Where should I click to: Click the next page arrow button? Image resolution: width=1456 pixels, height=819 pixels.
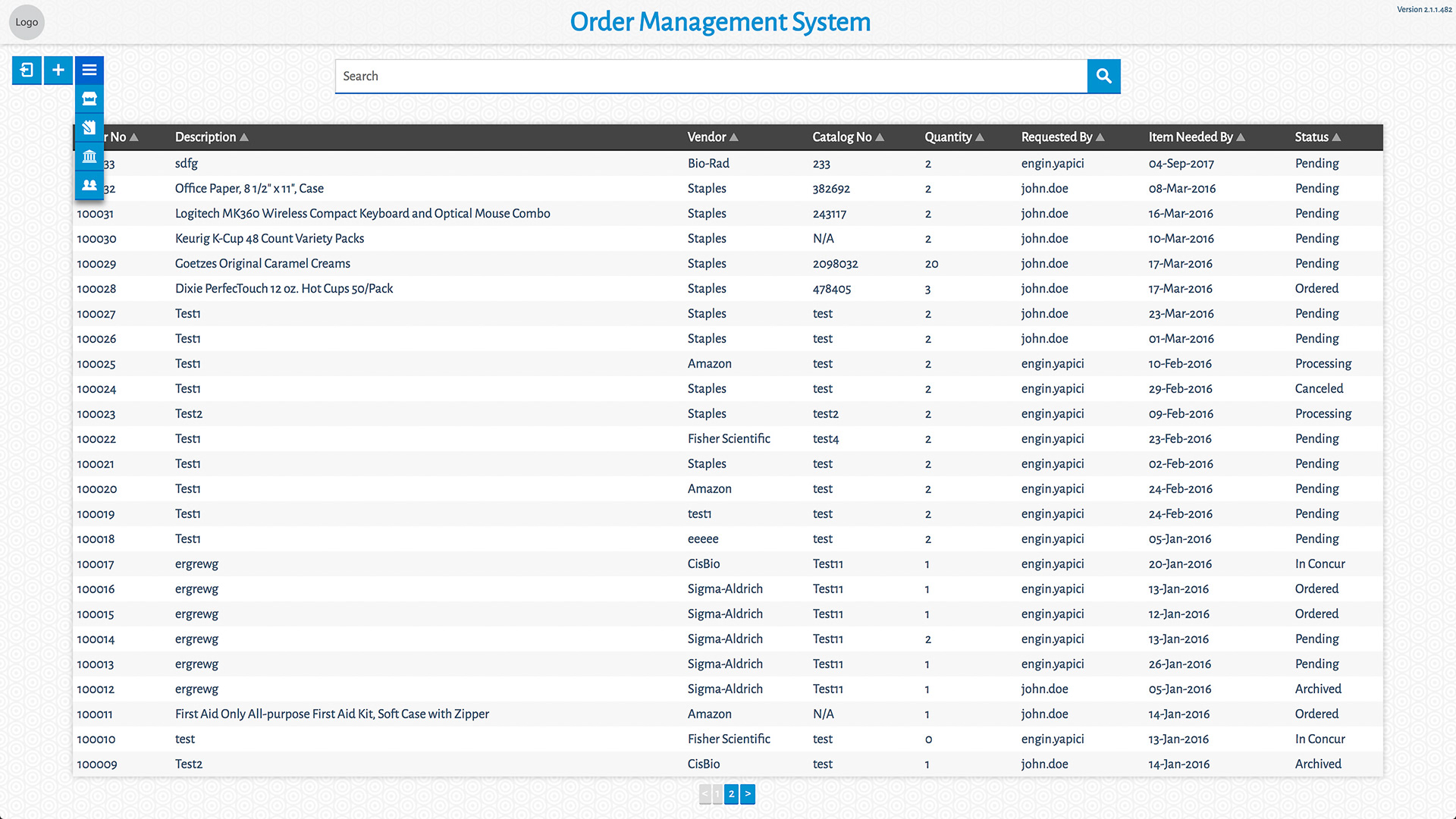point(748,794)
